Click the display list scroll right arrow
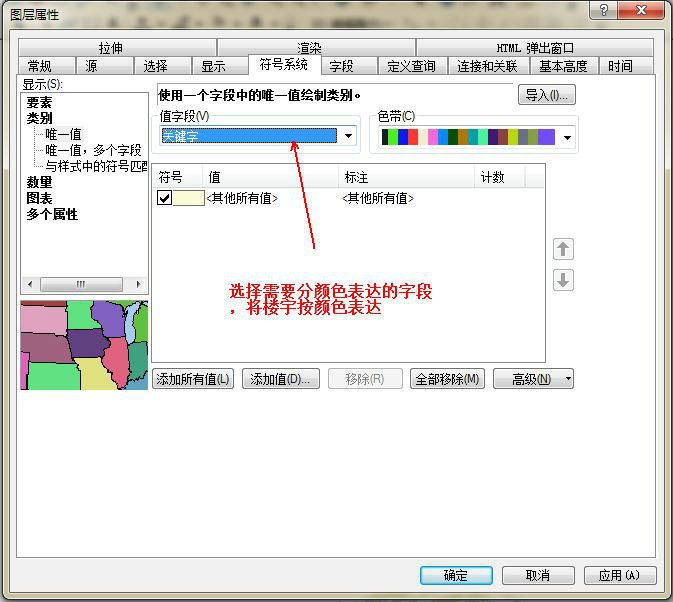The image size is (673, 602). 138,284
